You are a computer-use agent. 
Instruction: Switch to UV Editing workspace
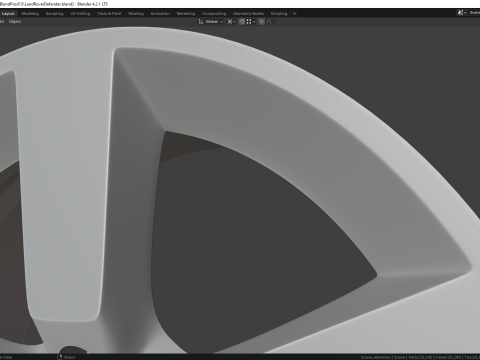[80, 14]
